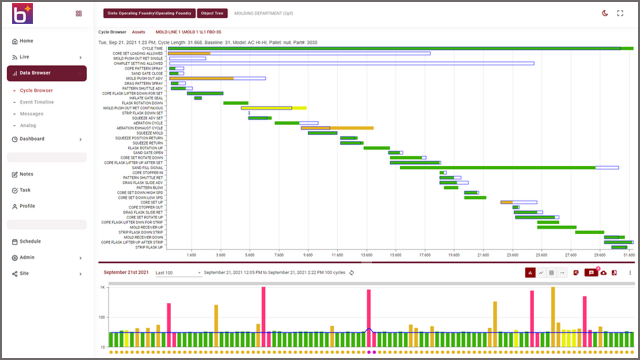Refresh the cycle range
The width and height of the screenshot is (640, 360).
click(x=351, y=273)
